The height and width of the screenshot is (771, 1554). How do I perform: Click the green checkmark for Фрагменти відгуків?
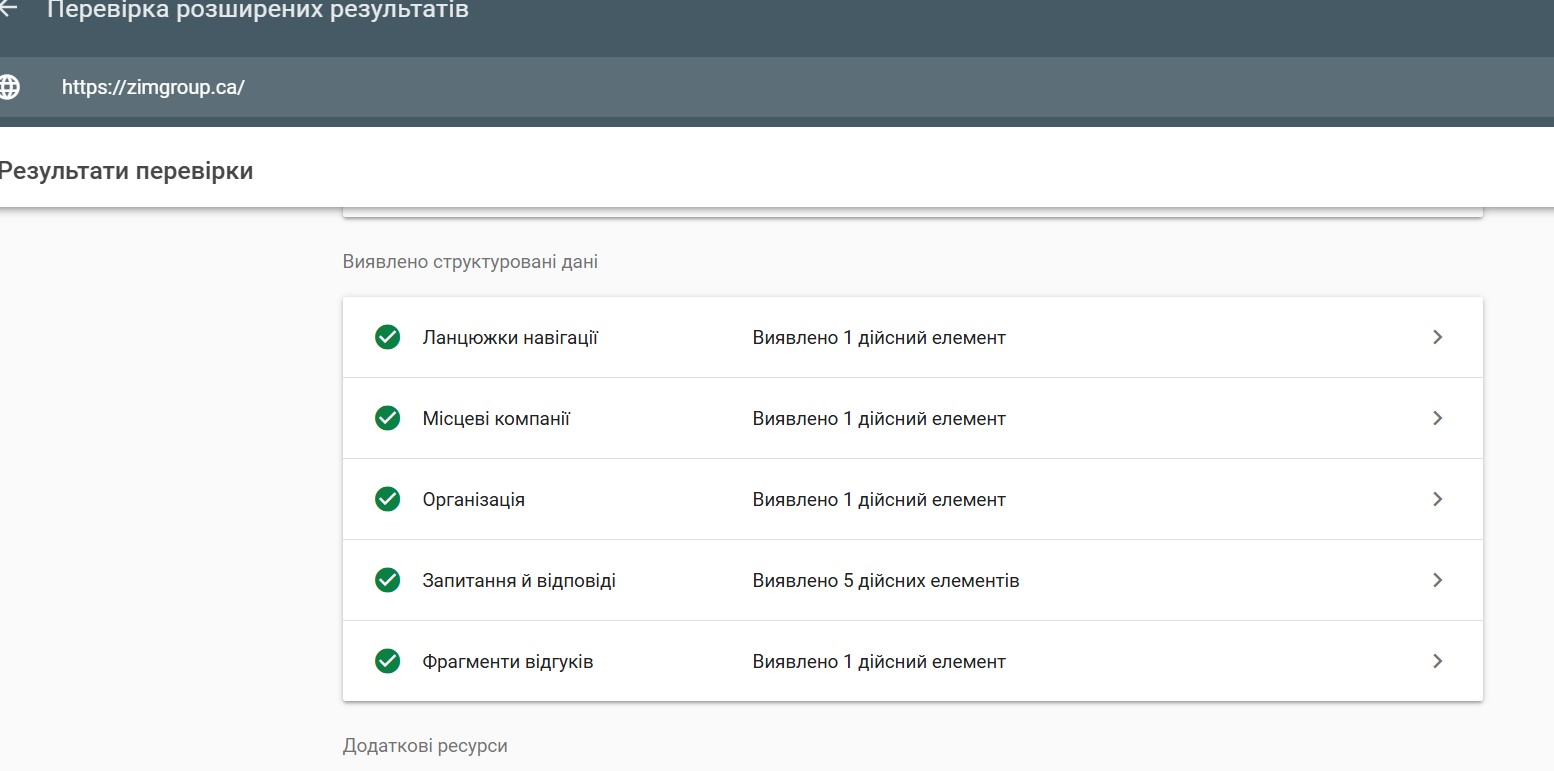(387, 661)
